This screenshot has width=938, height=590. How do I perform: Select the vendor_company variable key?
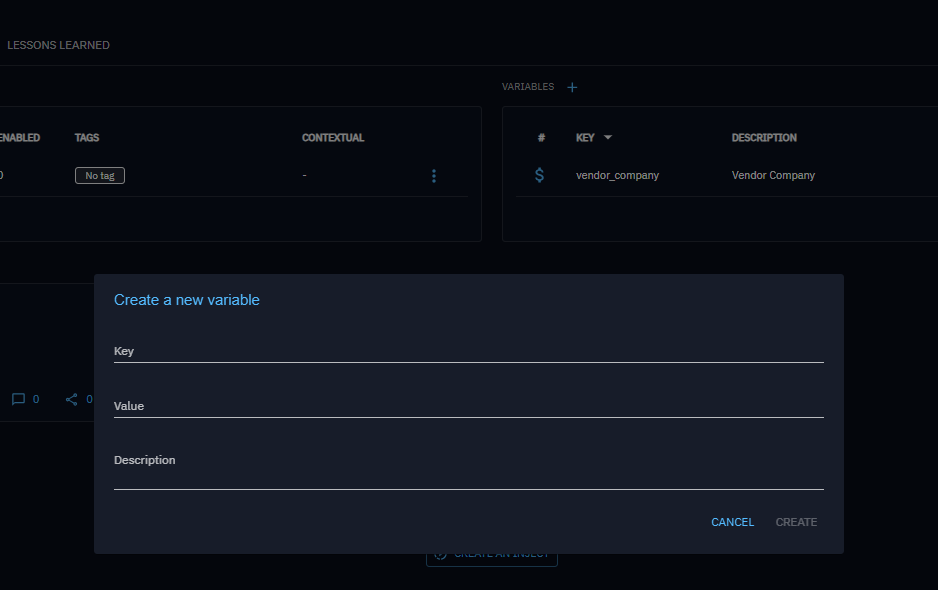[617, 175]
